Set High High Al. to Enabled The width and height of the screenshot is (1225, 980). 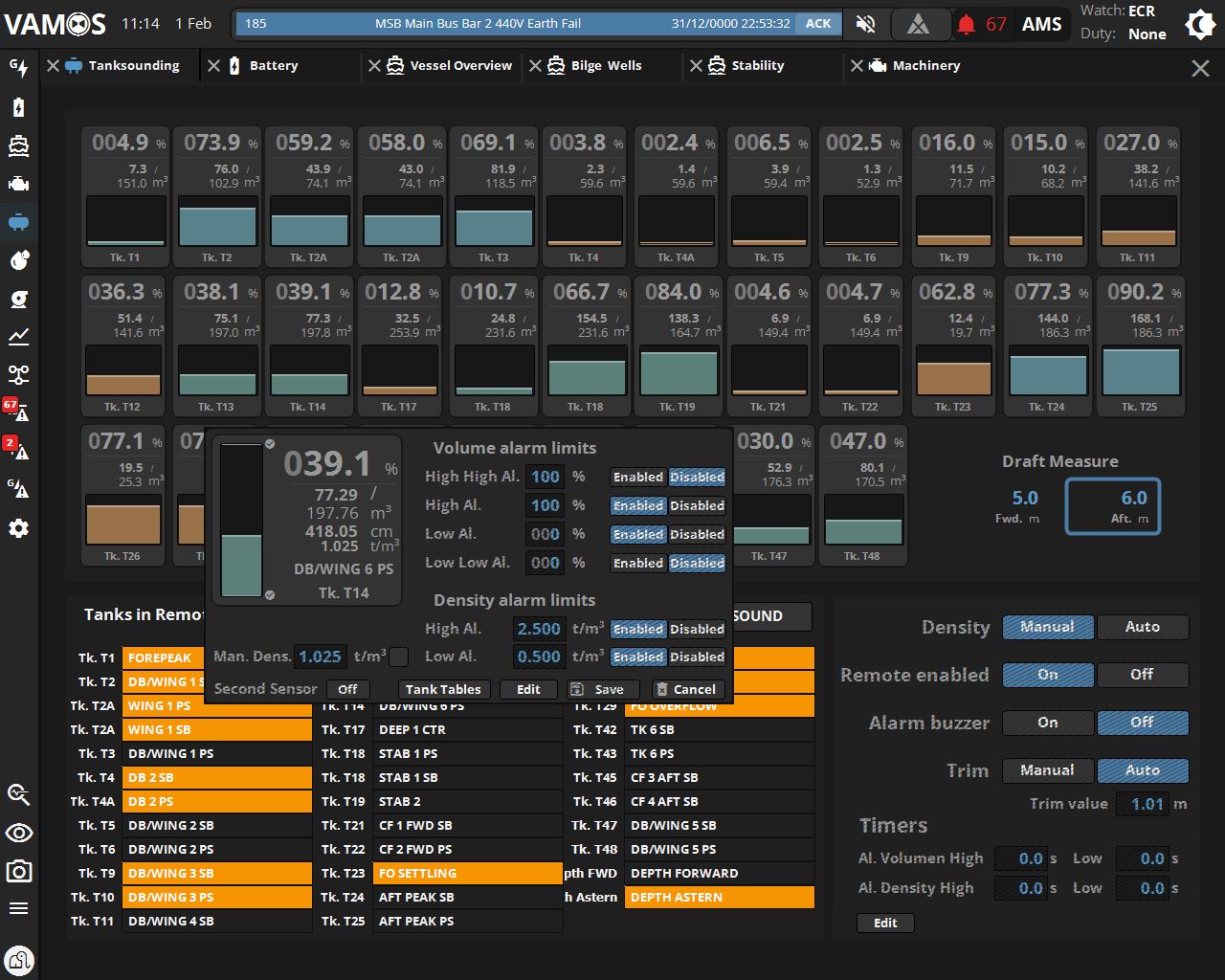pyautogui.click(x=638, y=477)
